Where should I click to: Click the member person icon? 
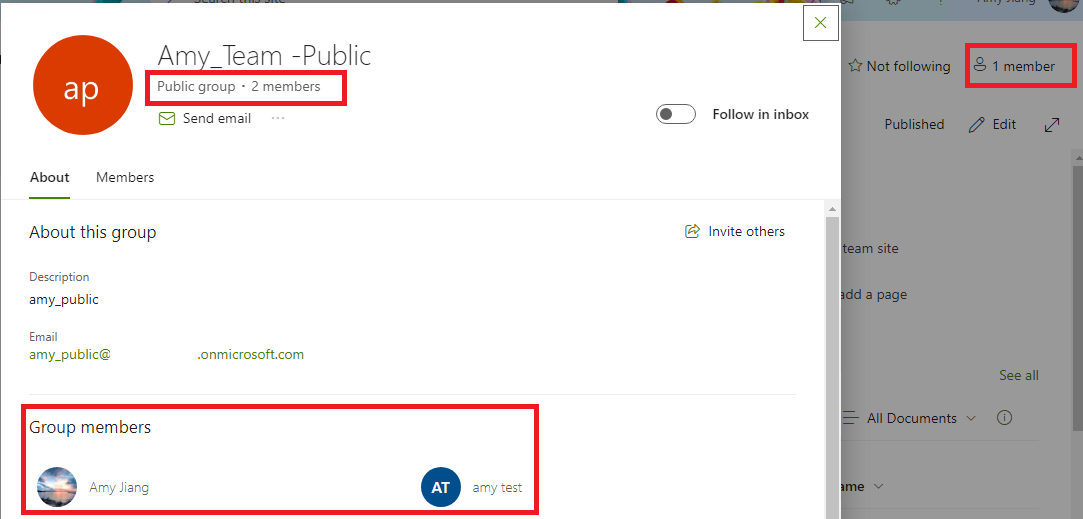pos(979,66)
